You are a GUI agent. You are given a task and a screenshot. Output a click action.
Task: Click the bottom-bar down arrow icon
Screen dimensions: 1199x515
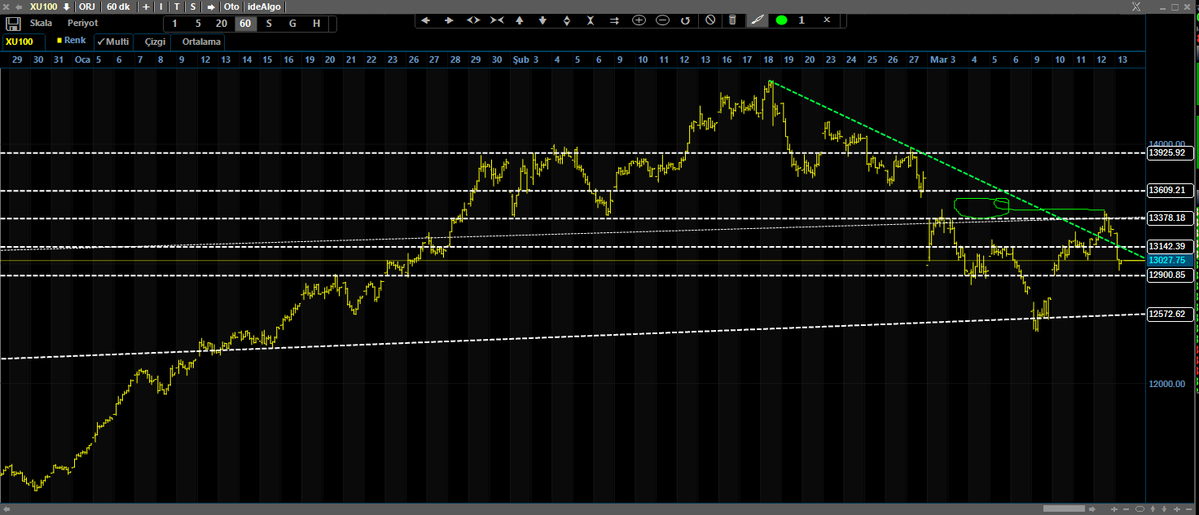click(x=1164, y=509)
